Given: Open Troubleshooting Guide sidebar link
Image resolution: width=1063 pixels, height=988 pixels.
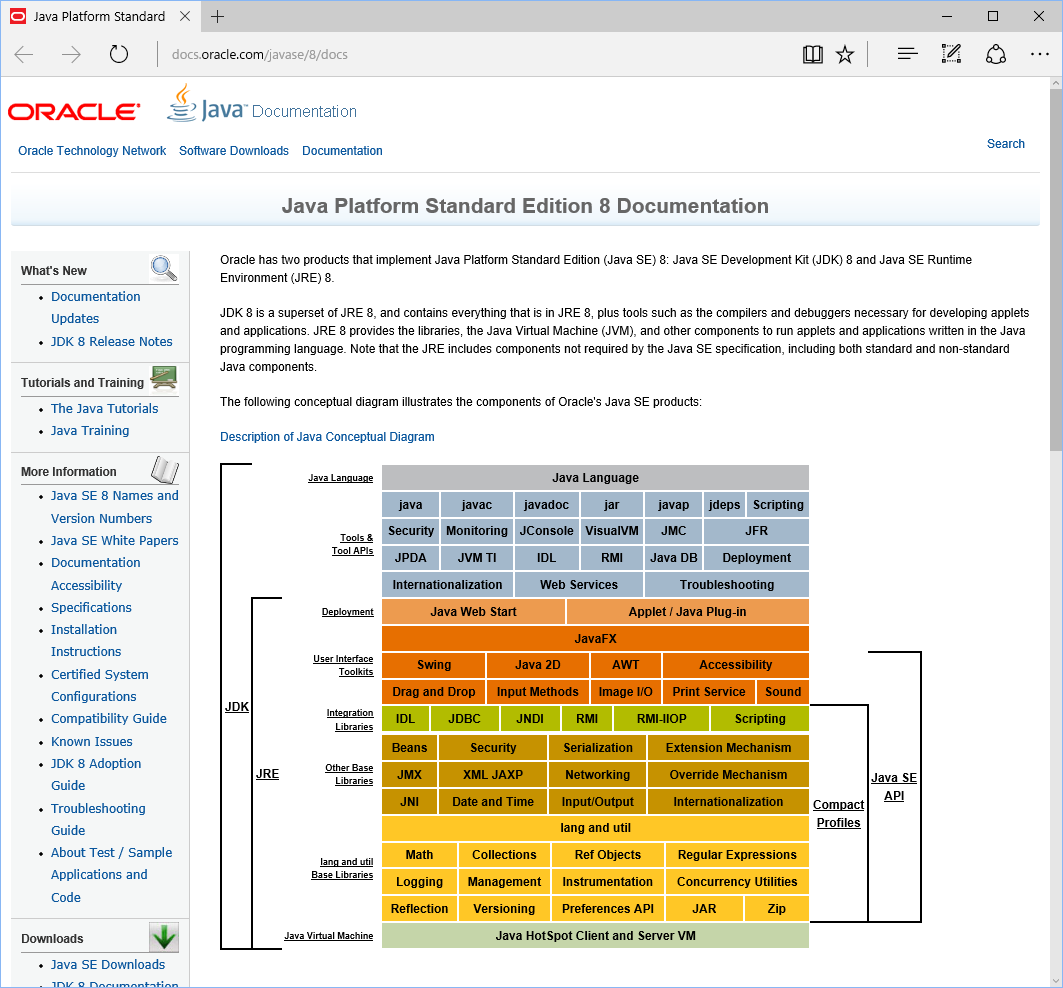Looking at the screenshot, I should [x=98, y=819].
